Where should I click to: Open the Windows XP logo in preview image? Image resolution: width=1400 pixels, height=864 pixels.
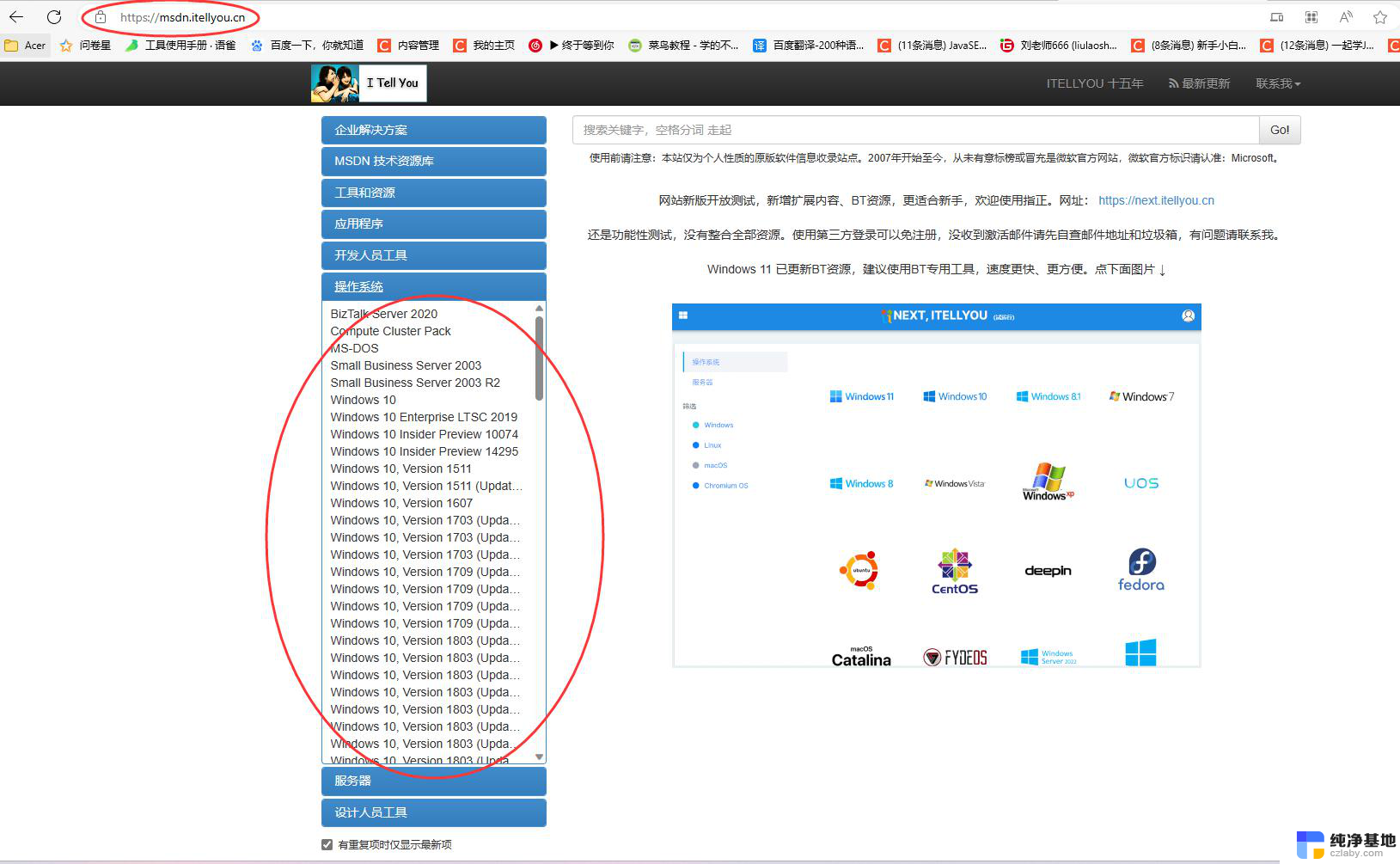1048,482
